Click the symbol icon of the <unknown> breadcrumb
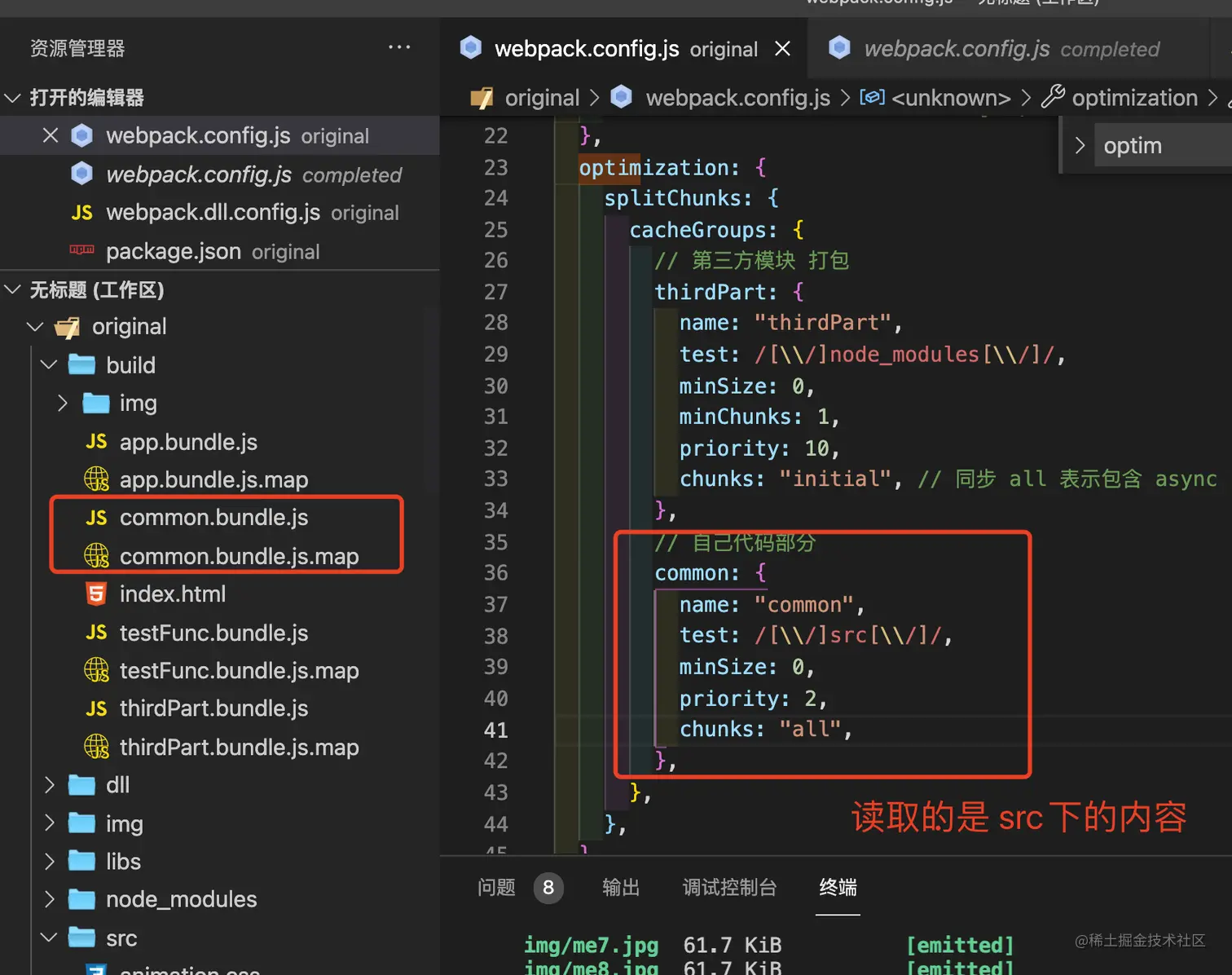 (x=872, y=97)
